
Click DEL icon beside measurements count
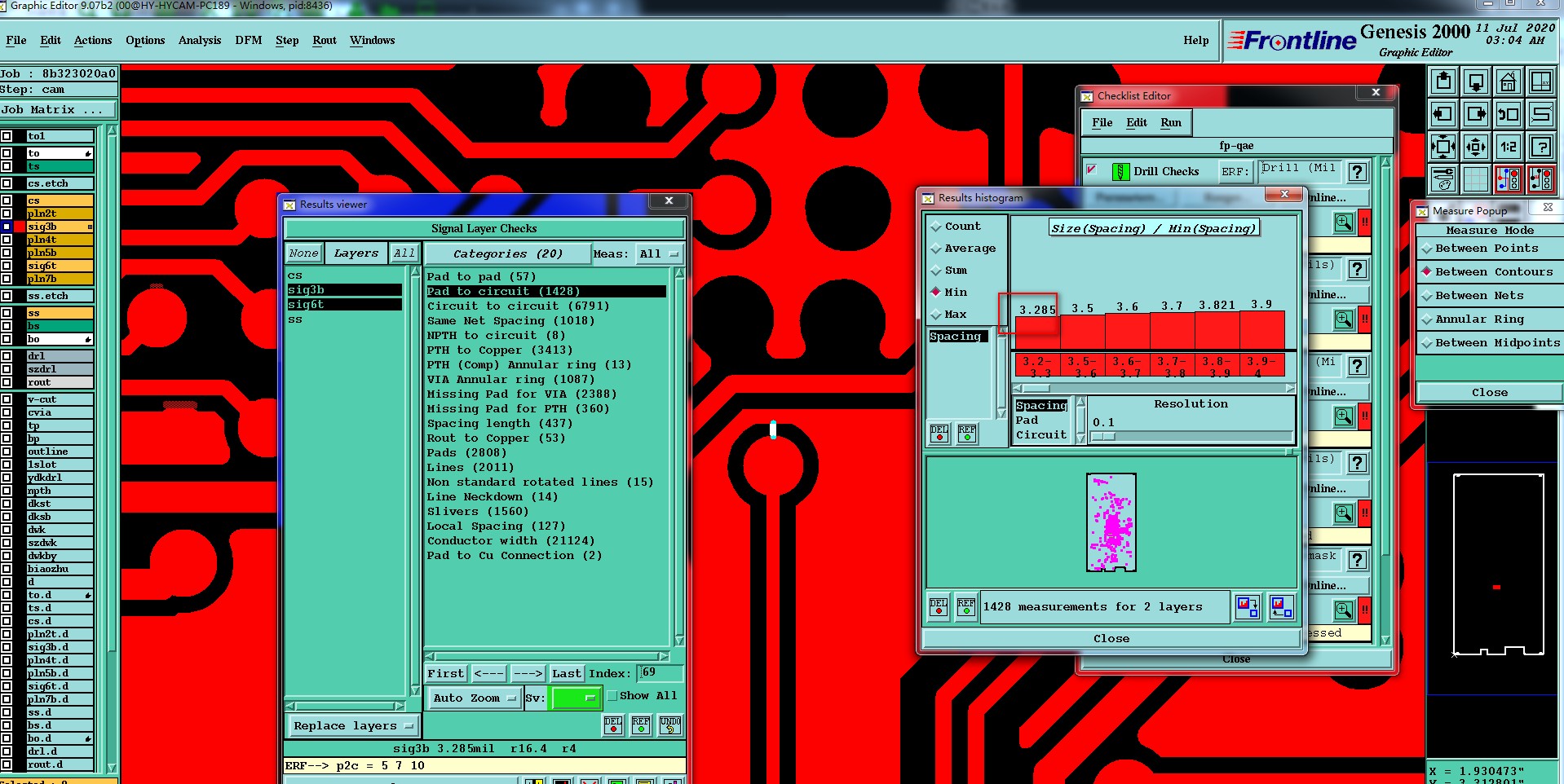[939, 607]
